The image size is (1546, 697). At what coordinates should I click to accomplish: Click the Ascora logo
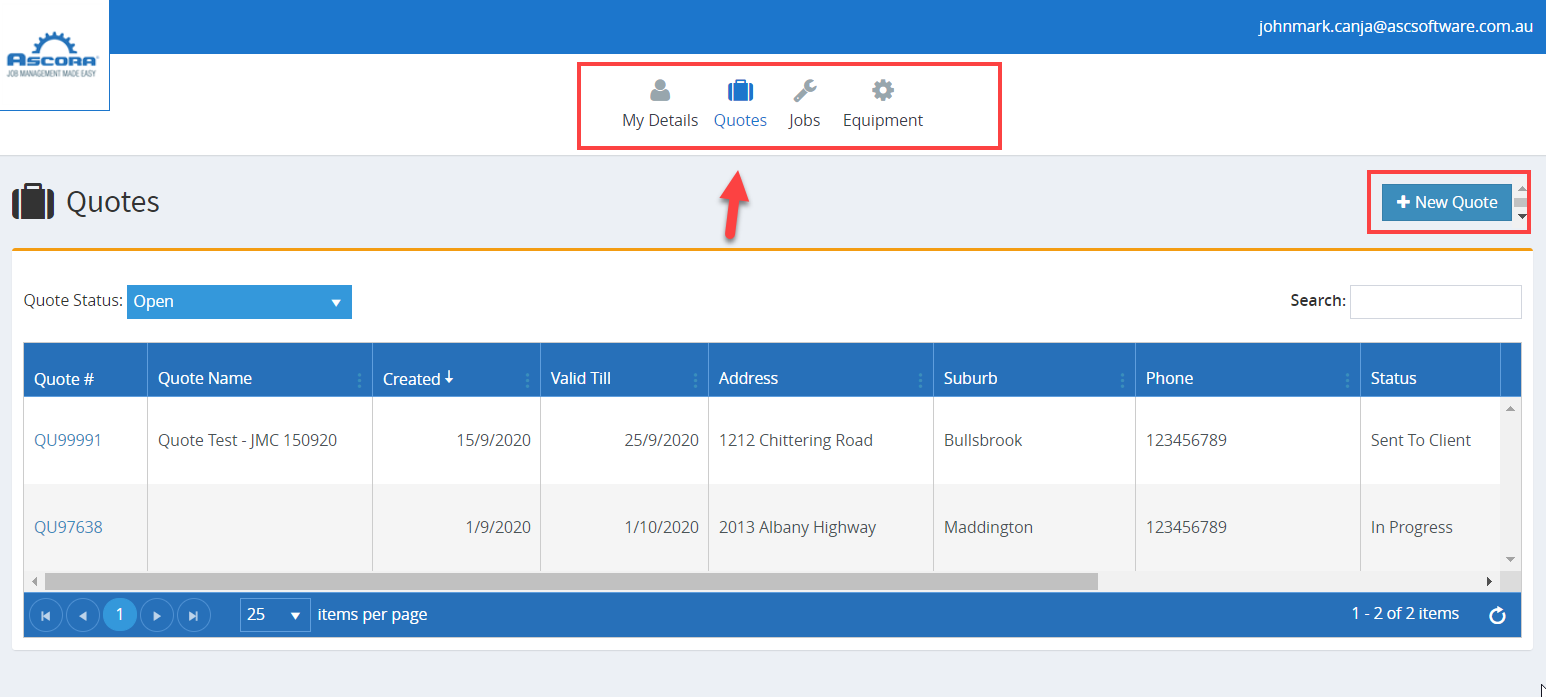click(53, 56)
